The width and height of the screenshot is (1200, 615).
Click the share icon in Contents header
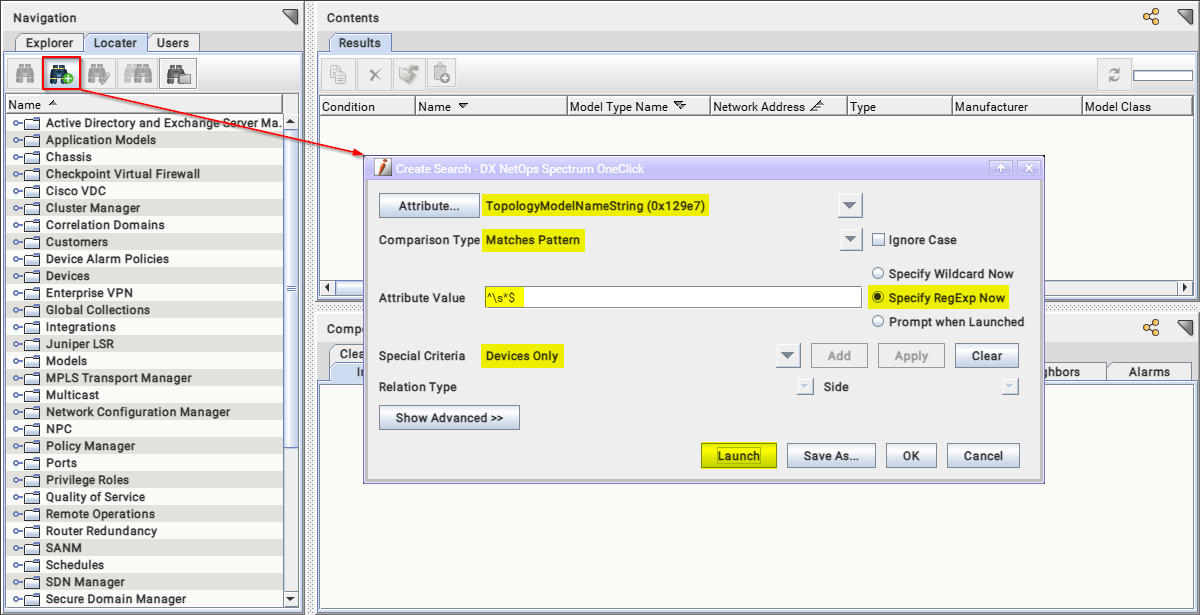pyautogui.click(x=1151, y=17)
